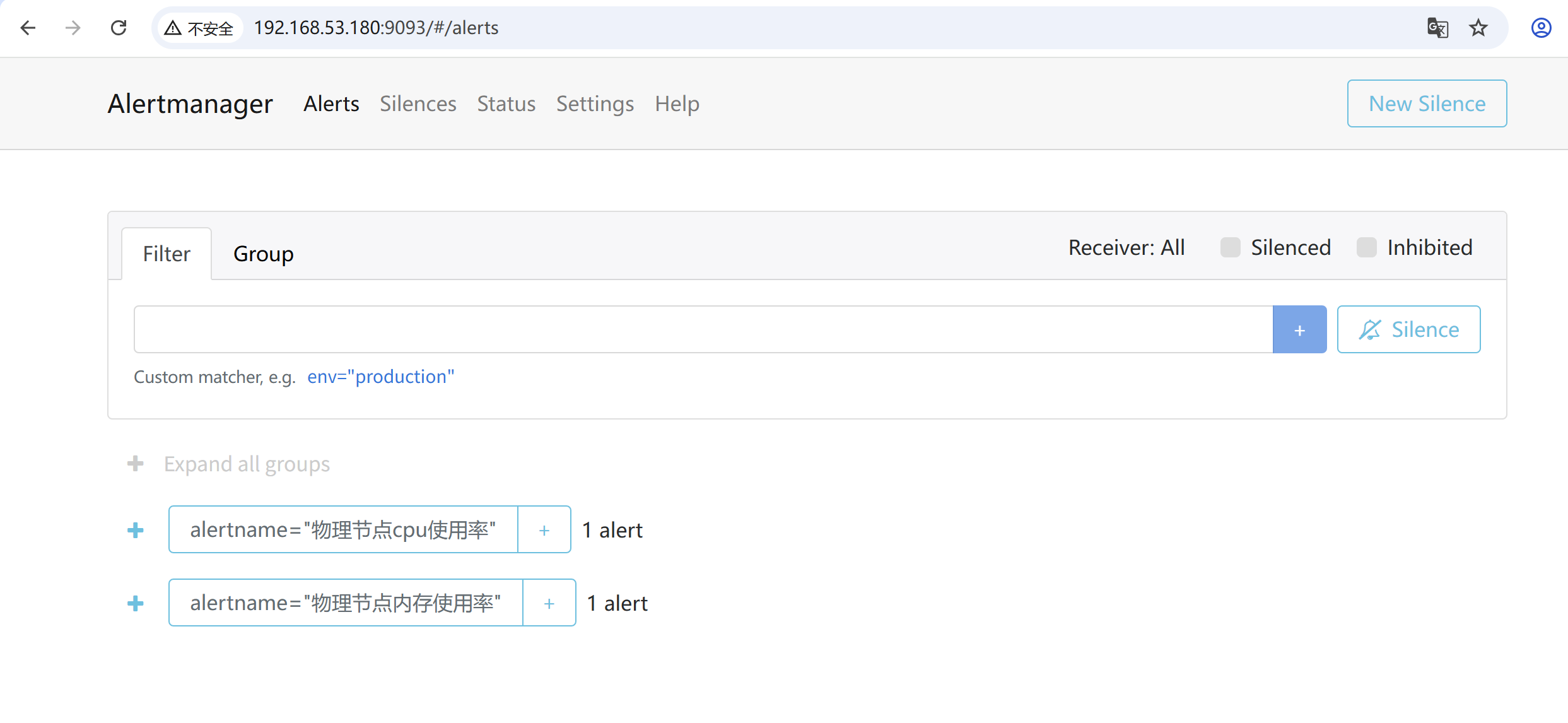Open the Receiver: All selector
Screen dimensions: 1568x723
(x=1126, y=247)
